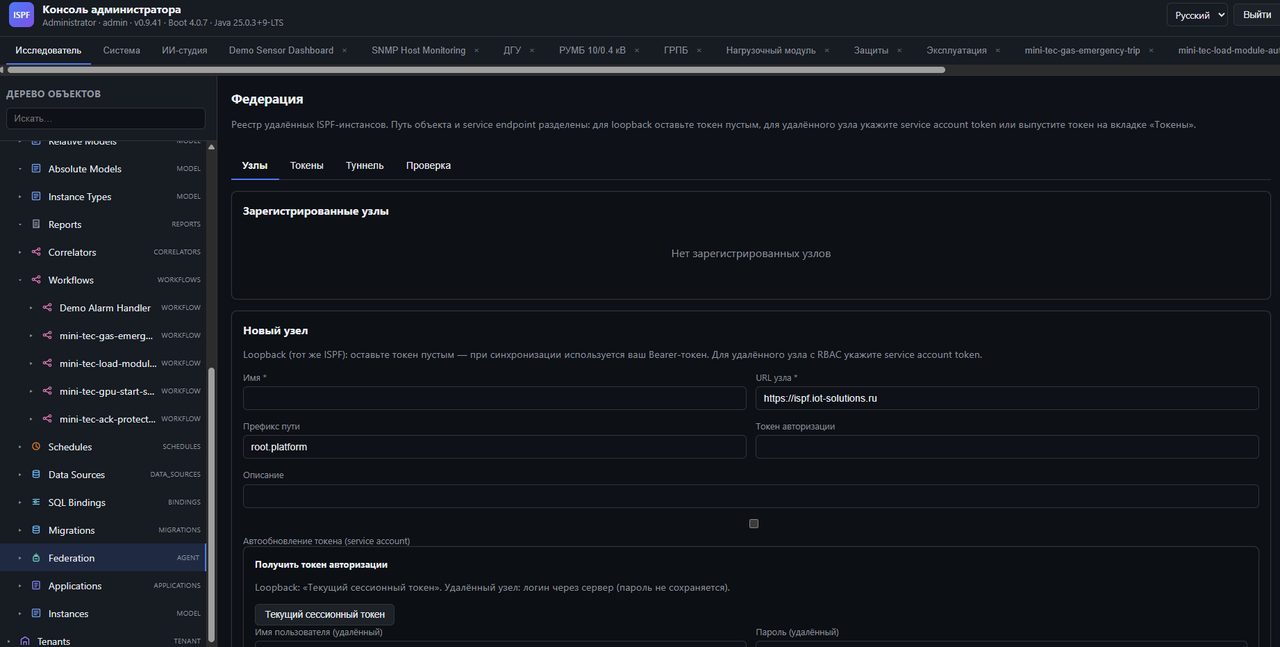Close the SNMP Host Monitoring tab
Viewport: 1280px width, 647px height.
477,50
